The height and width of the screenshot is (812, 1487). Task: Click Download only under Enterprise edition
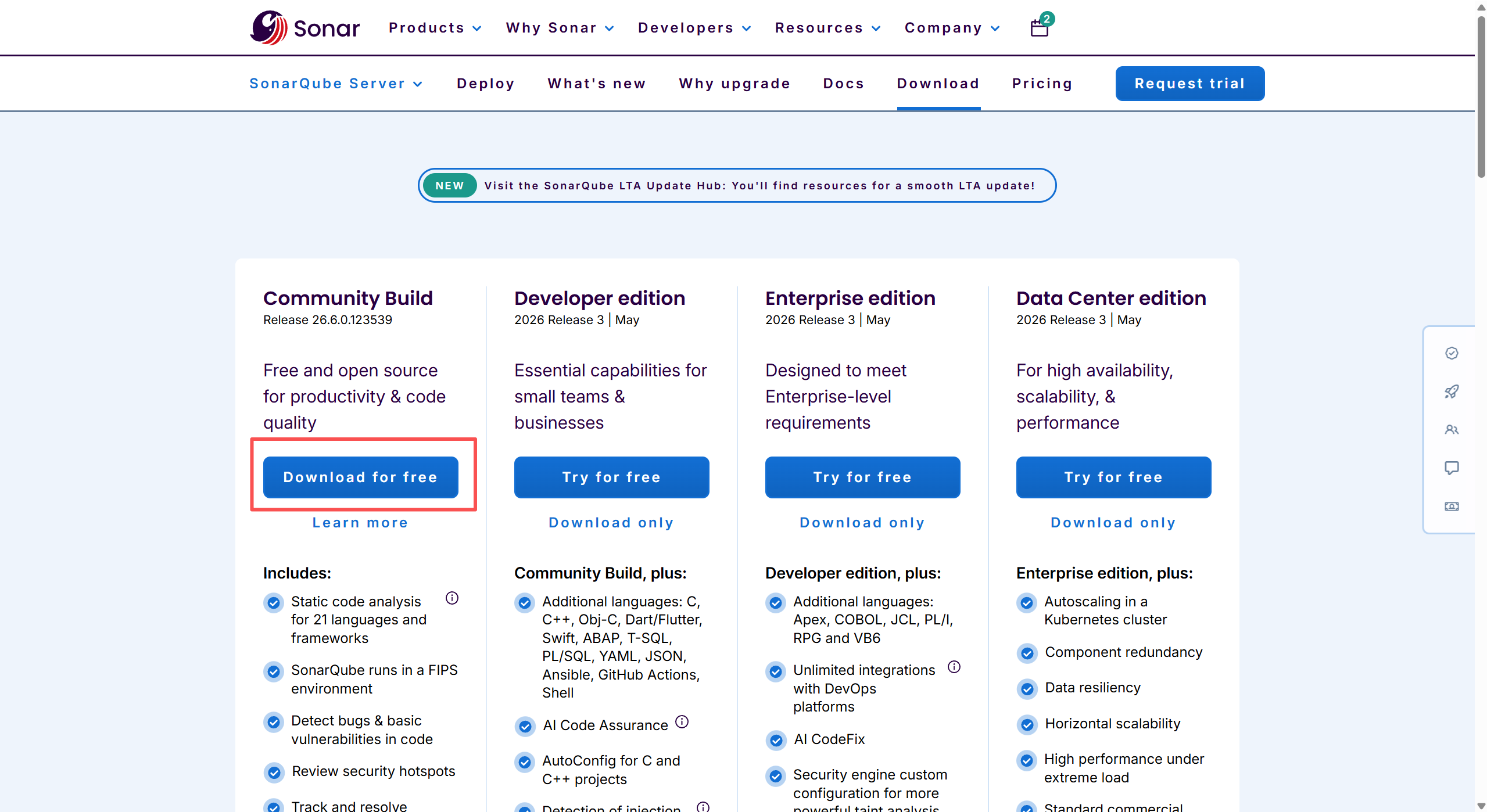[862, 523]
